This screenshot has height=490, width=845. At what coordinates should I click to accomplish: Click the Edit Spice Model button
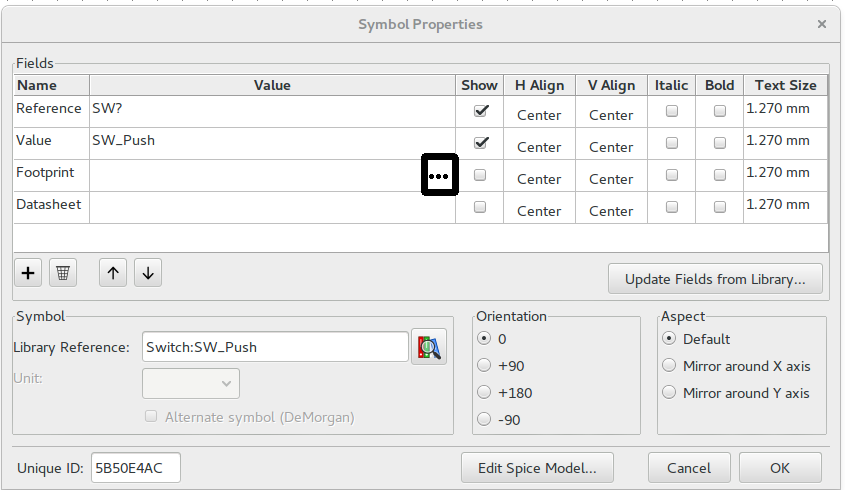pos(537,467)
